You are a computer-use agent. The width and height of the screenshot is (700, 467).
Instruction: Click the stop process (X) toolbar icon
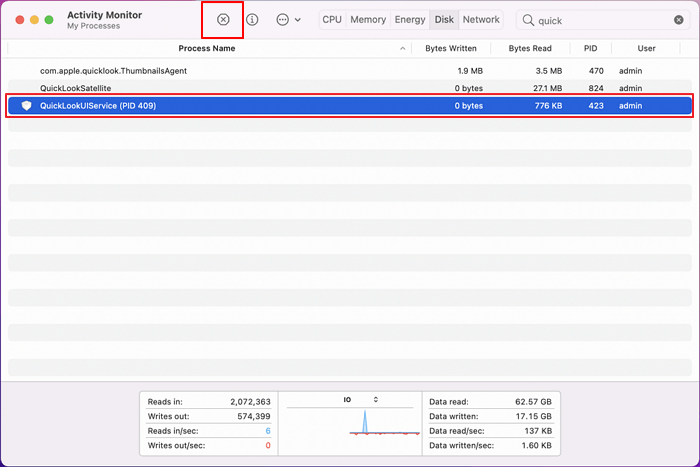click(x=223, y=20)
